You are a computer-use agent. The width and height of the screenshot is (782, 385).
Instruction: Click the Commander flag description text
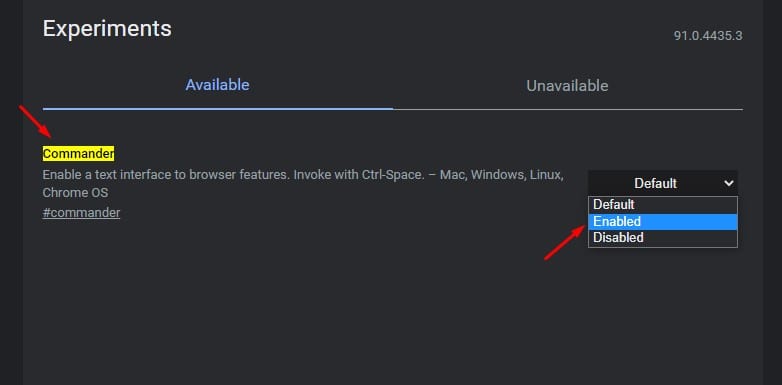[303, 184]
